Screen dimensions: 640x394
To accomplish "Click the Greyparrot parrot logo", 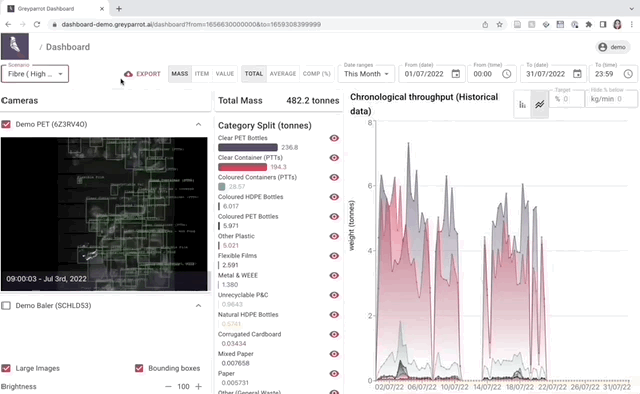I will coord(15,46).
